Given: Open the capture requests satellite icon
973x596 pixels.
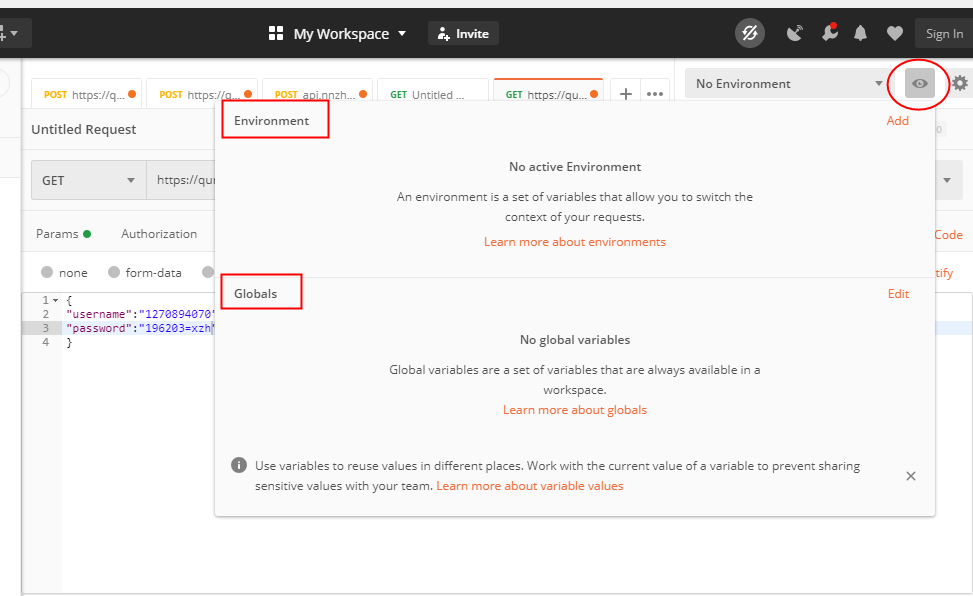Looking at the screenshot, I should (x=795, y=34).
